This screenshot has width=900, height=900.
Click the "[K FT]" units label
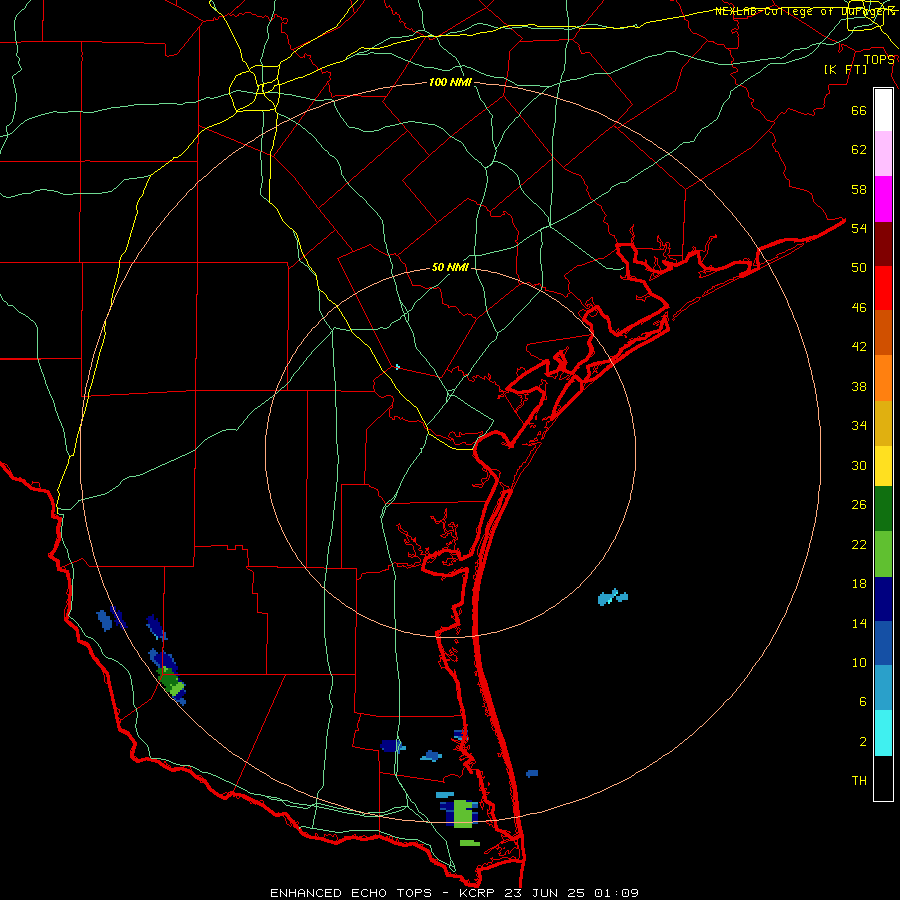[x=845, y=69]
